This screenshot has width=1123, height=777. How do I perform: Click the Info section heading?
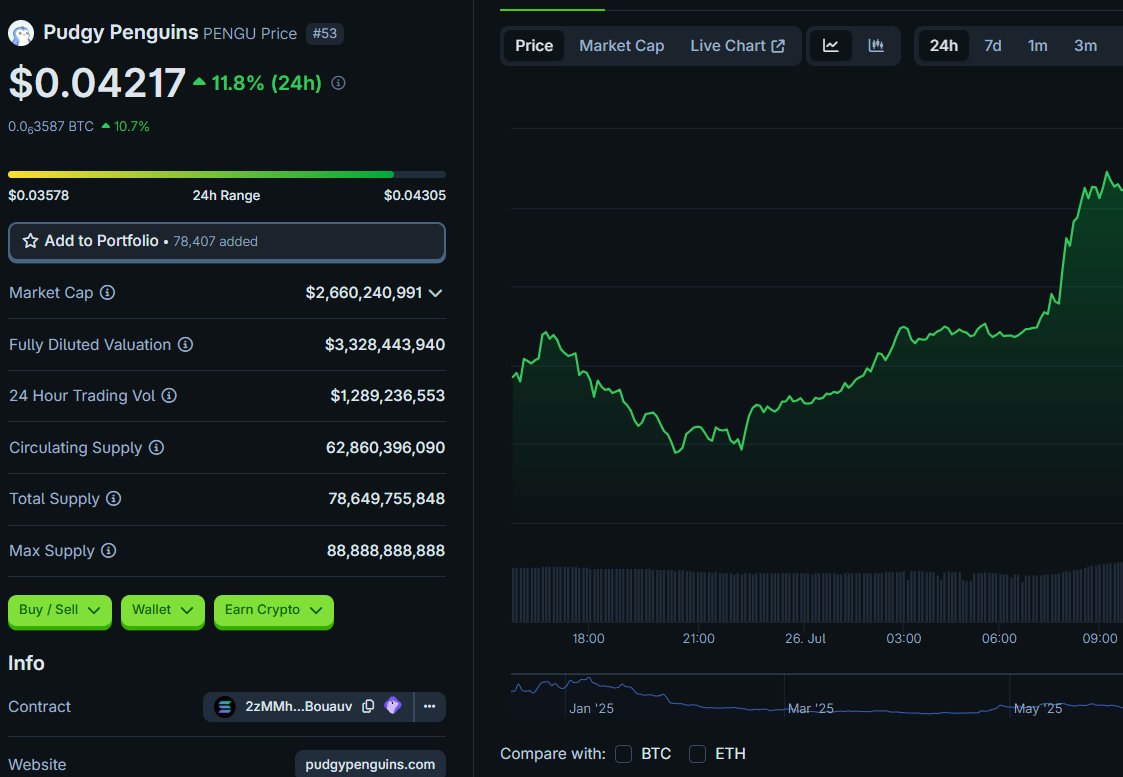(x=26, y=663)
